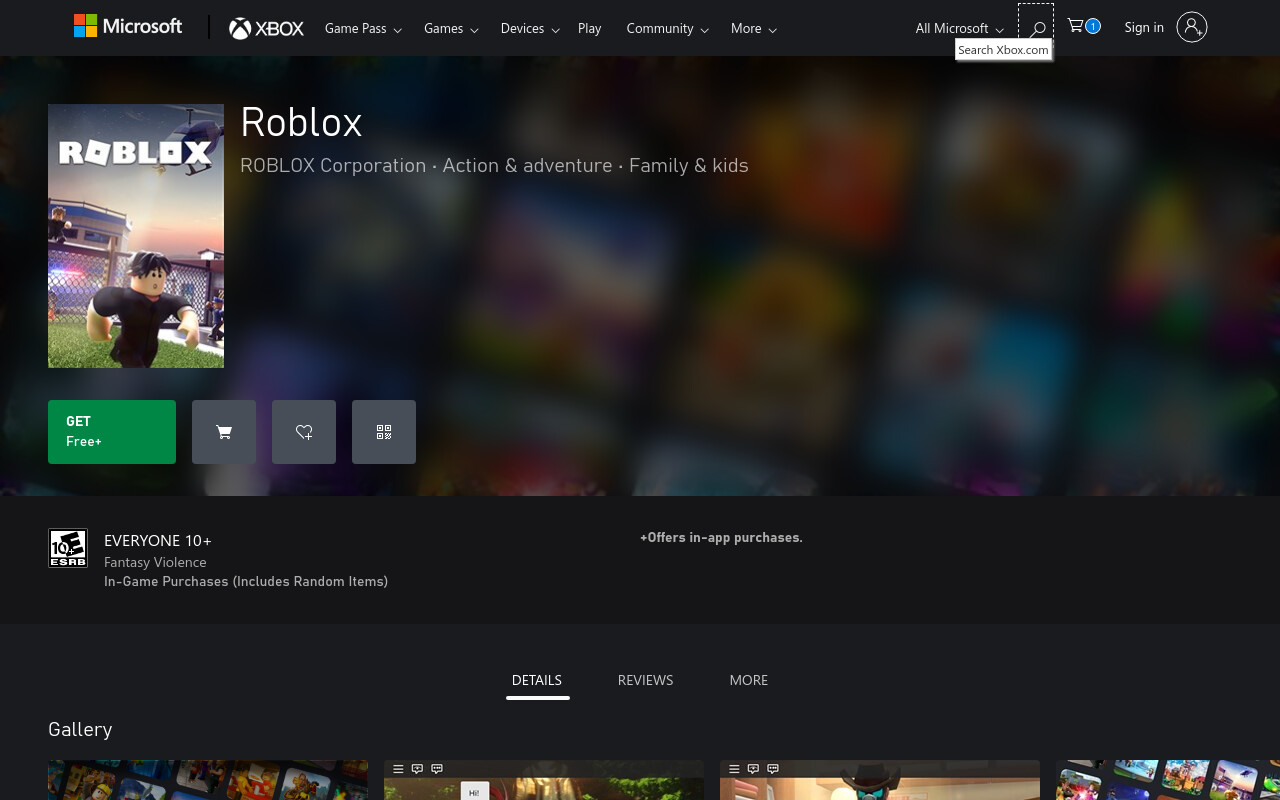Click the Roblox box art image
Image resolution: width=1280 pixels, height=800 pixels.
136,236
